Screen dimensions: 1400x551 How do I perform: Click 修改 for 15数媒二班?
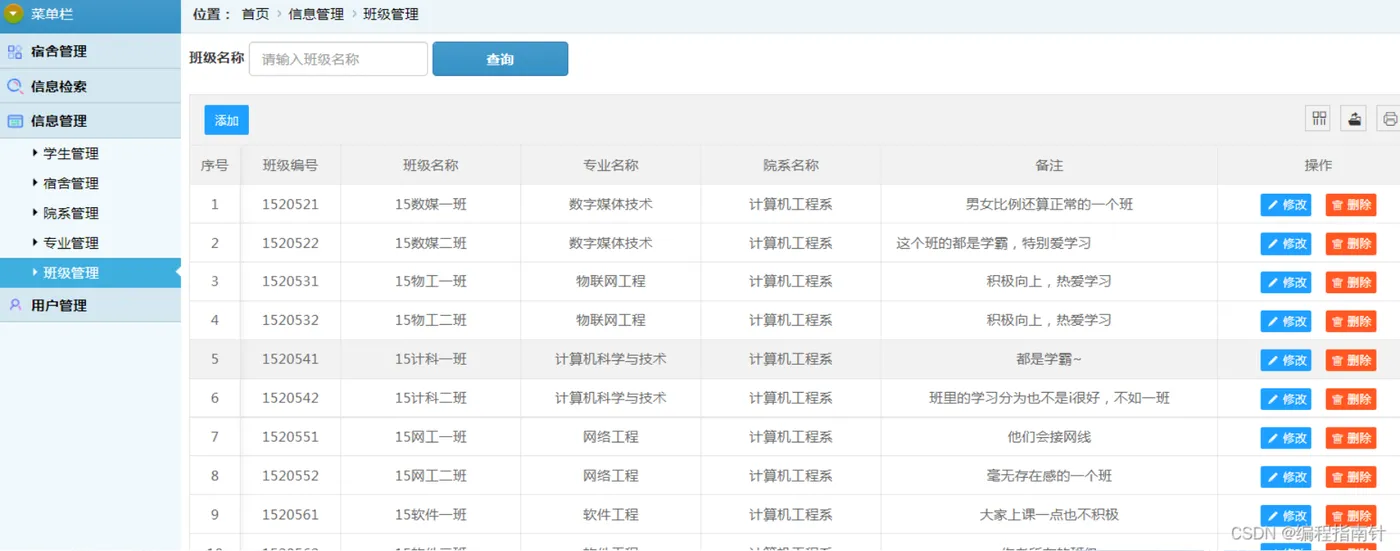point(1286,244)
